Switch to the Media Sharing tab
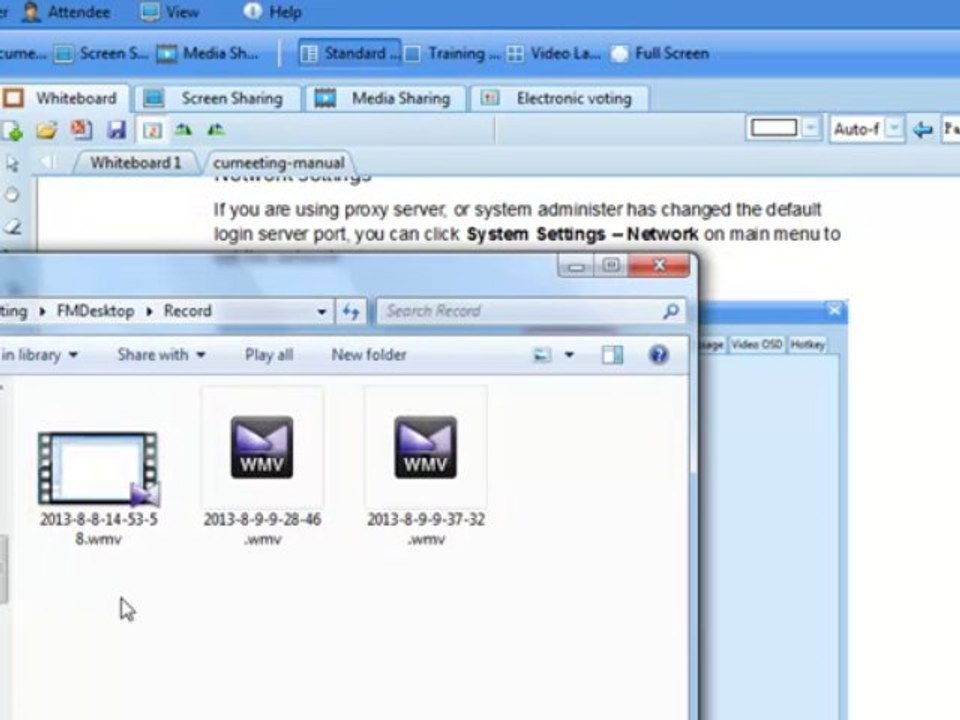The width and height of the screenshot is (960, 720). [386, 99]
